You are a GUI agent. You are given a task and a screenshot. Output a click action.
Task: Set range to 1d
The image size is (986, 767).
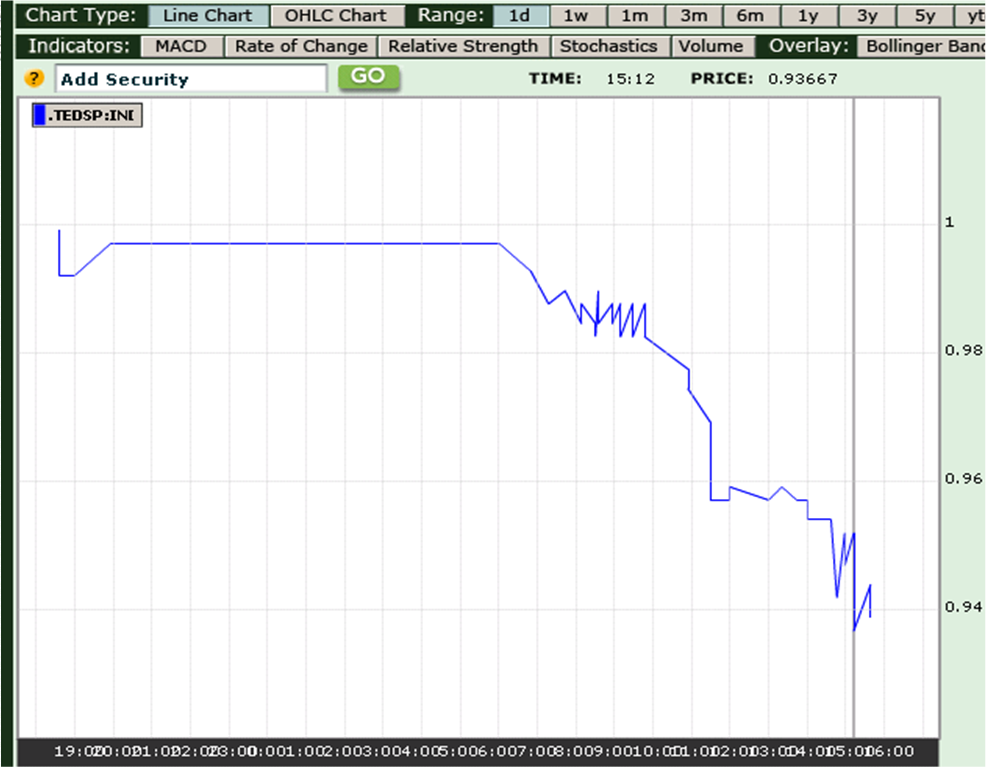(519, 15)
